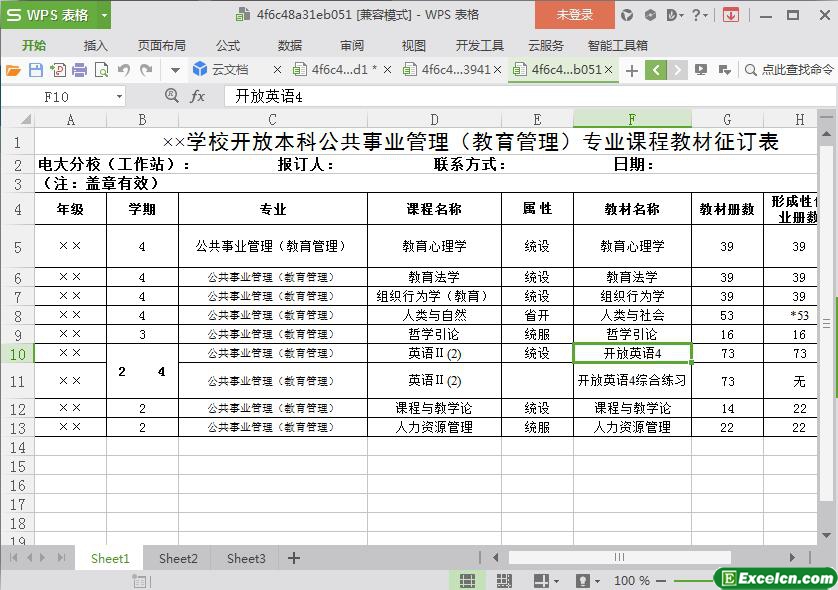Undo the last action
The image size is (838, 590).
click(x=124, y=70)
